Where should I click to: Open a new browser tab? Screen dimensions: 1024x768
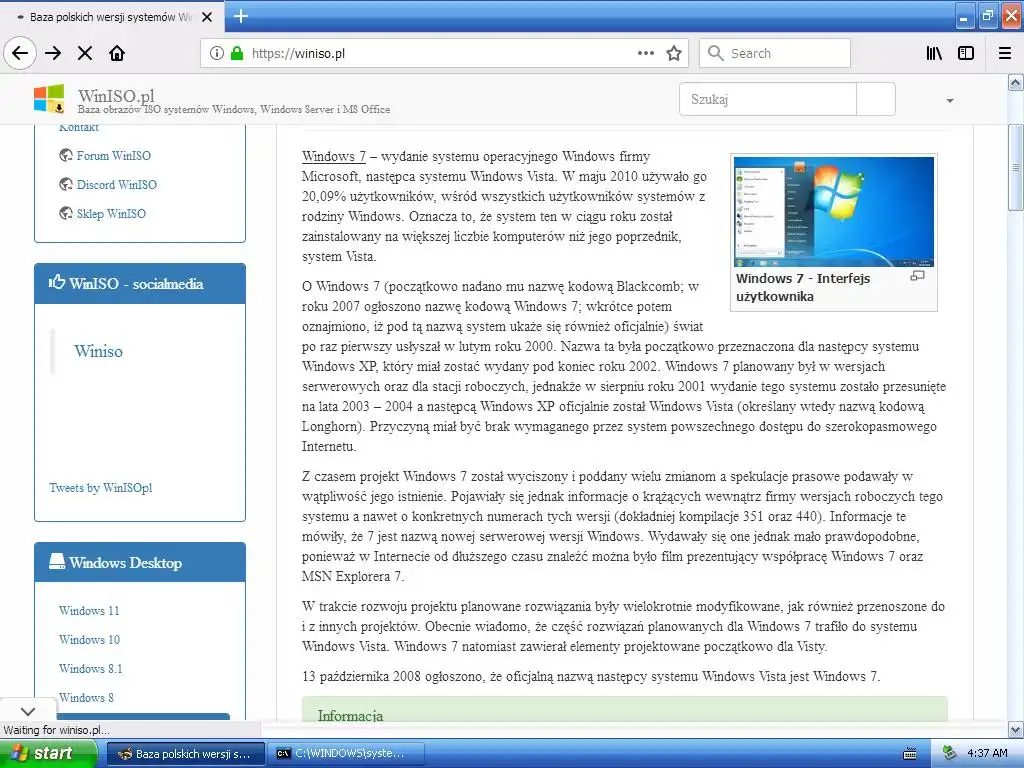point(241,16)
